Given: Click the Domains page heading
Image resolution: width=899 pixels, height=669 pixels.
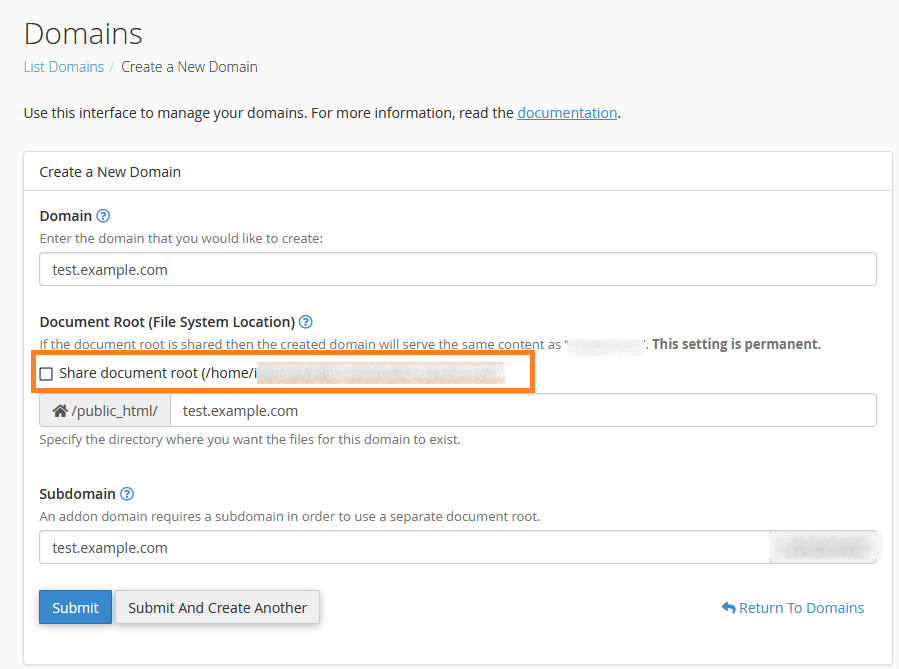Looking at the screenshot, I should click(83, 34).
